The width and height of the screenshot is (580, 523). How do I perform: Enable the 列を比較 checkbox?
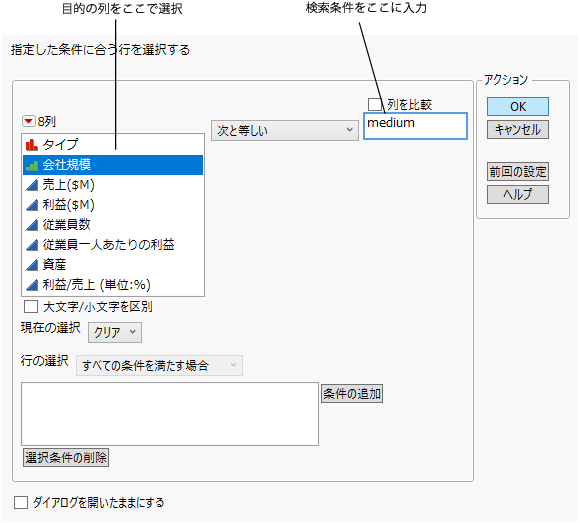pyautogui.click(x=375, y=104)
